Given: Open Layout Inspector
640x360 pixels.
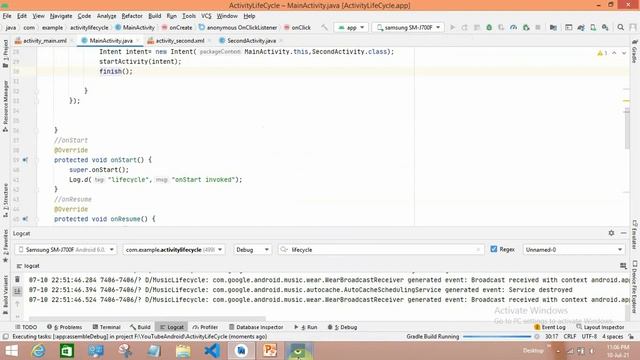Looking at the screenshot, I should 600,327.
